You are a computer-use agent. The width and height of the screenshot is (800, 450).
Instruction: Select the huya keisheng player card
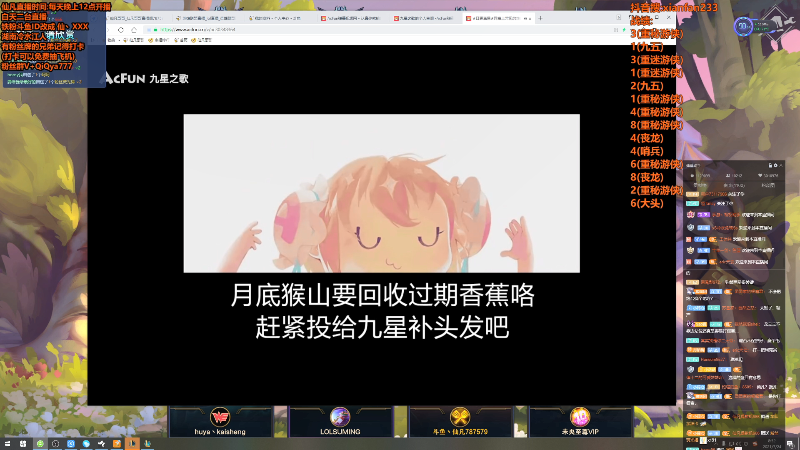[x=220, y=422]
